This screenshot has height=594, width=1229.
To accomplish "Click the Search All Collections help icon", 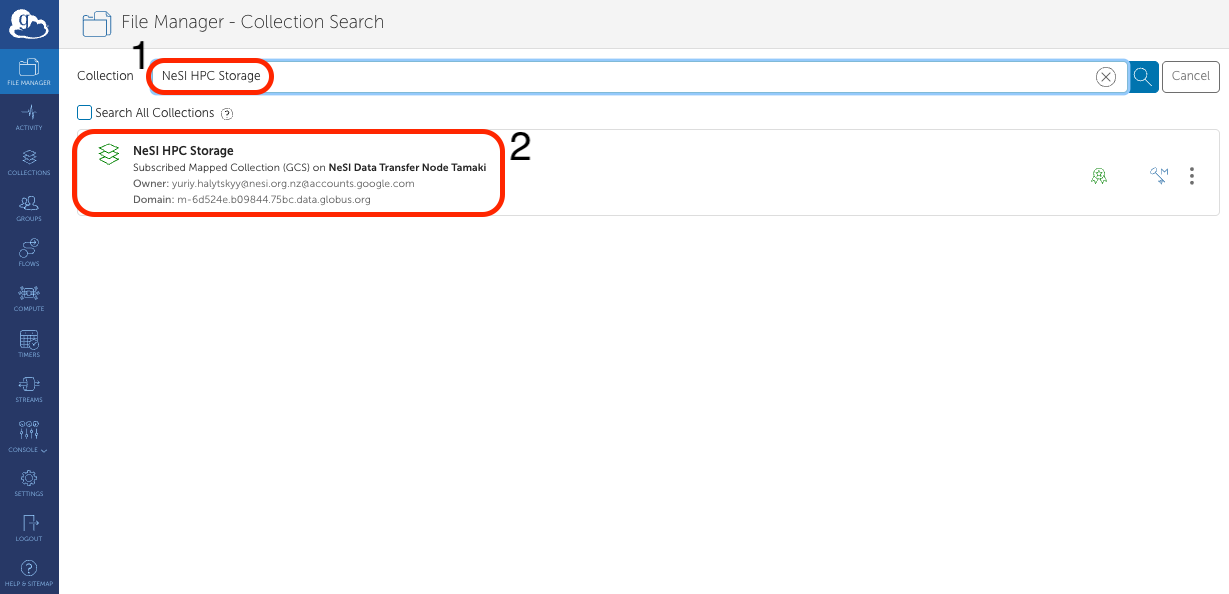I will pos(227,114).
